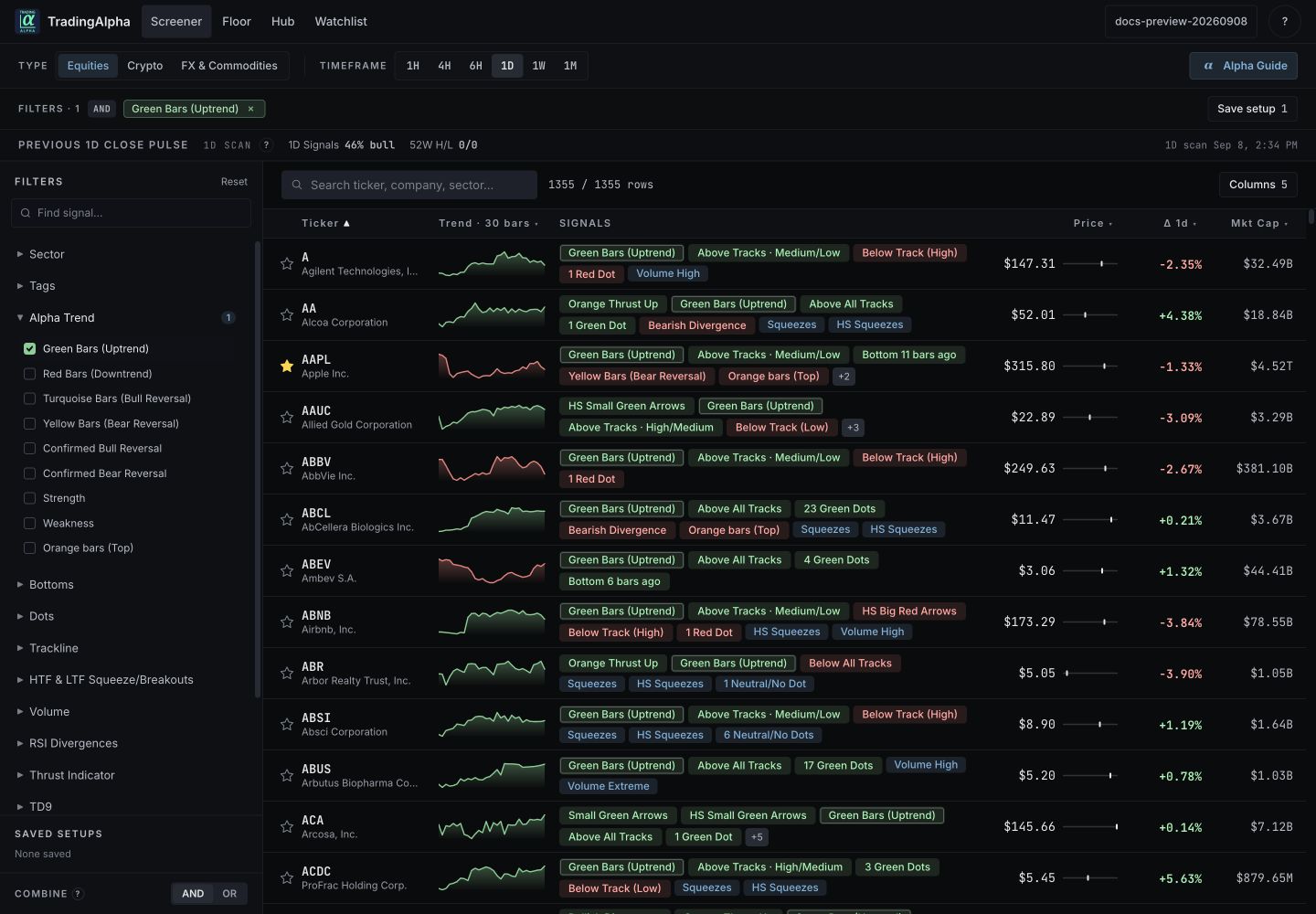Click the TradingAlpha logo icon
Viewport: 1316px width, 914px height.
point(27,21)
